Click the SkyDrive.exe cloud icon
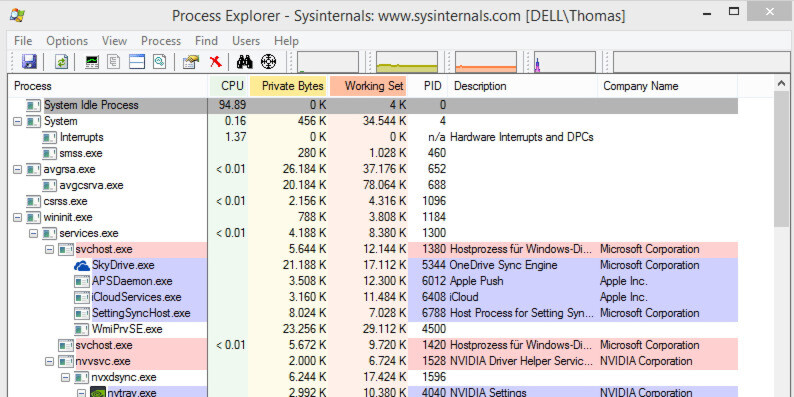The image size is (794, 397). 82,265
